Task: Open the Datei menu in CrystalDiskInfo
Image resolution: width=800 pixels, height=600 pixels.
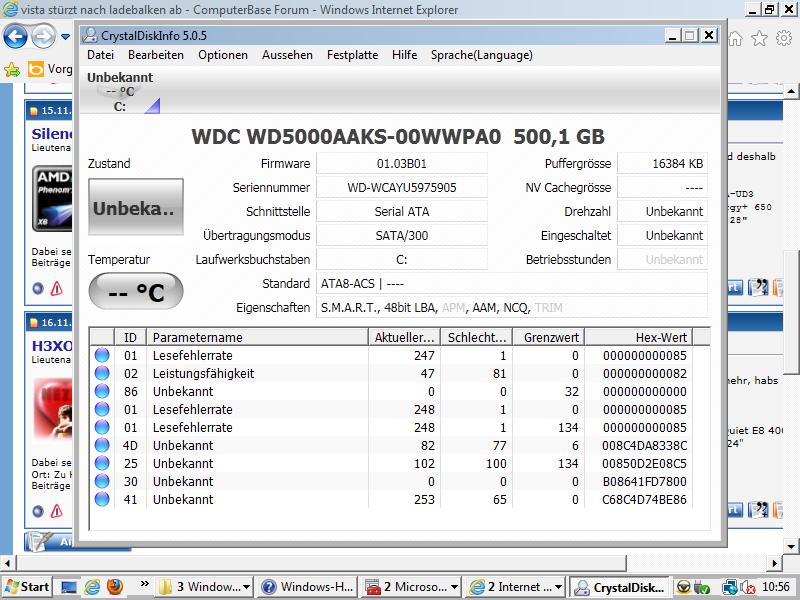Action: pos(101,55)
